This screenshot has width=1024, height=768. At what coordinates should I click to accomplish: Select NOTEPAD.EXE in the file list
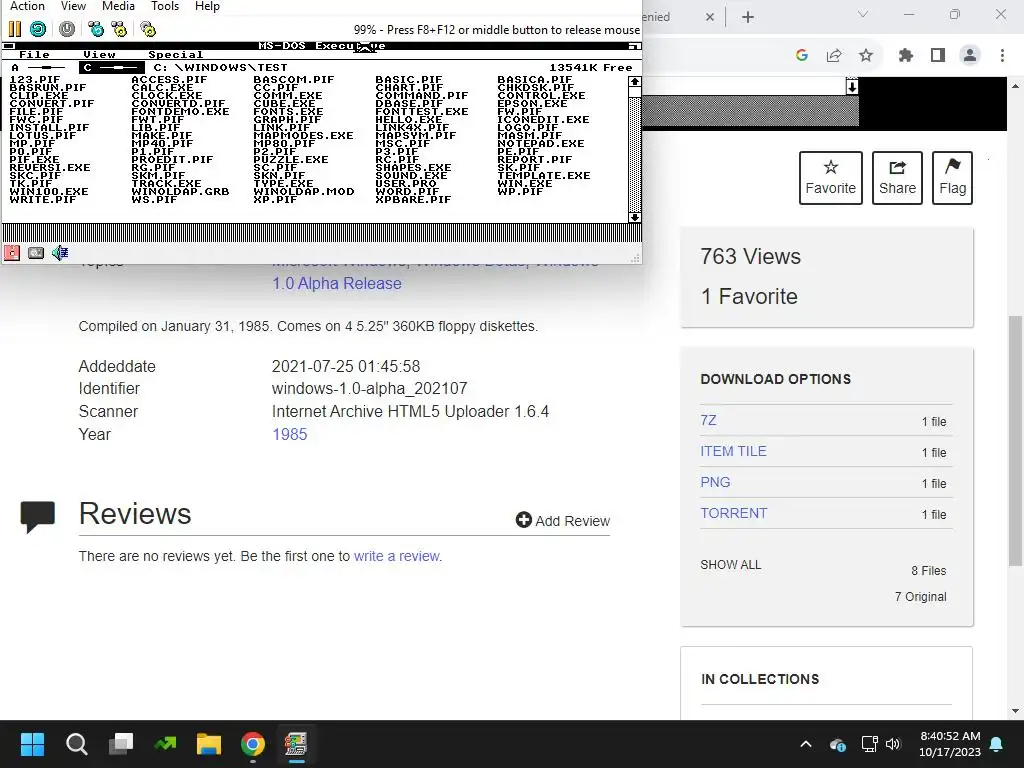pyautogui.click(x=541, y=144)
